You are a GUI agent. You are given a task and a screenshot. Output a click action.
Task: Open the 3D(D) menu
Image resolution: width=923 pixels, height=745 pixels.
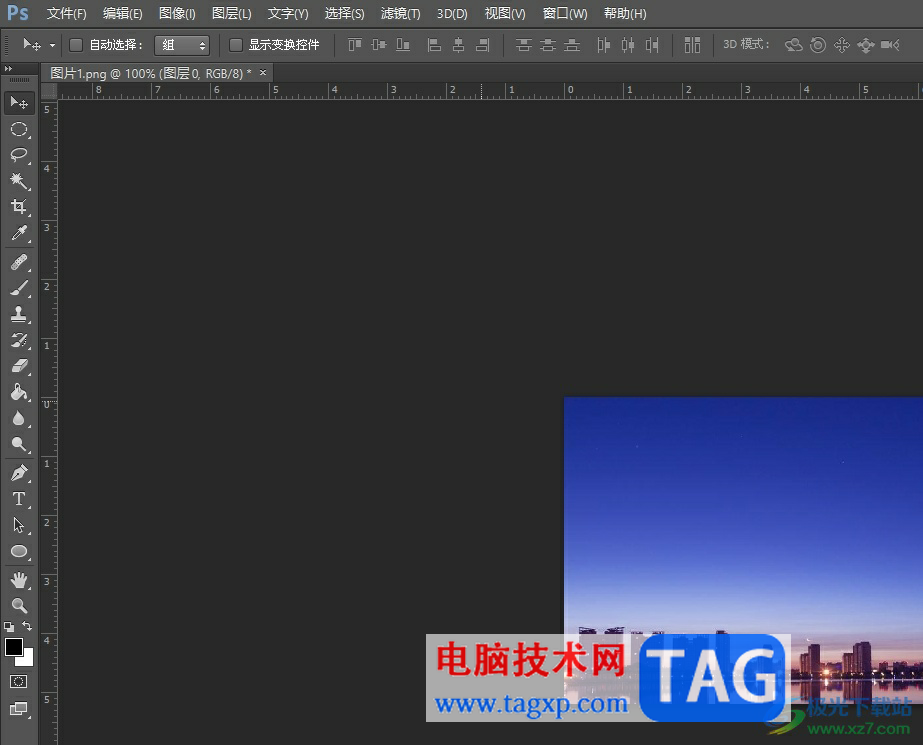(x=452, y=14)
